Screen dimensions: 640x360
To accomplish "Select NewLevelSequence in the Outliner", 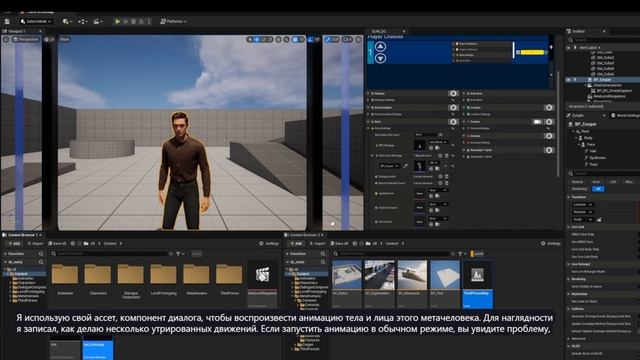I will (x=608, y=96).
